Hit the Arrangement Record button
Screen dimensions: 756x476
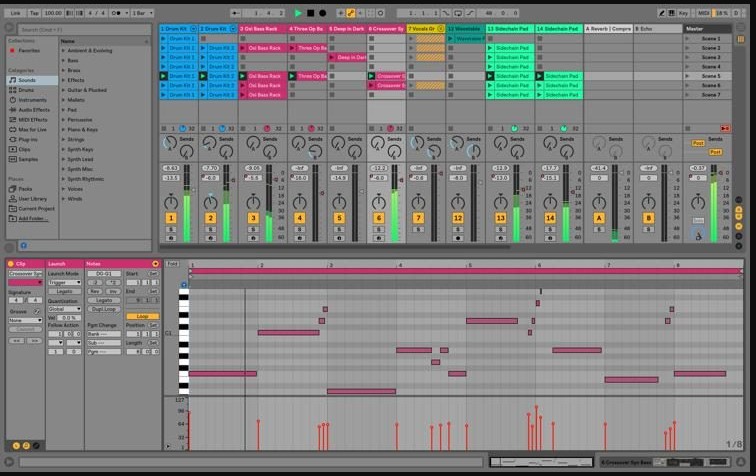(322, 12)
